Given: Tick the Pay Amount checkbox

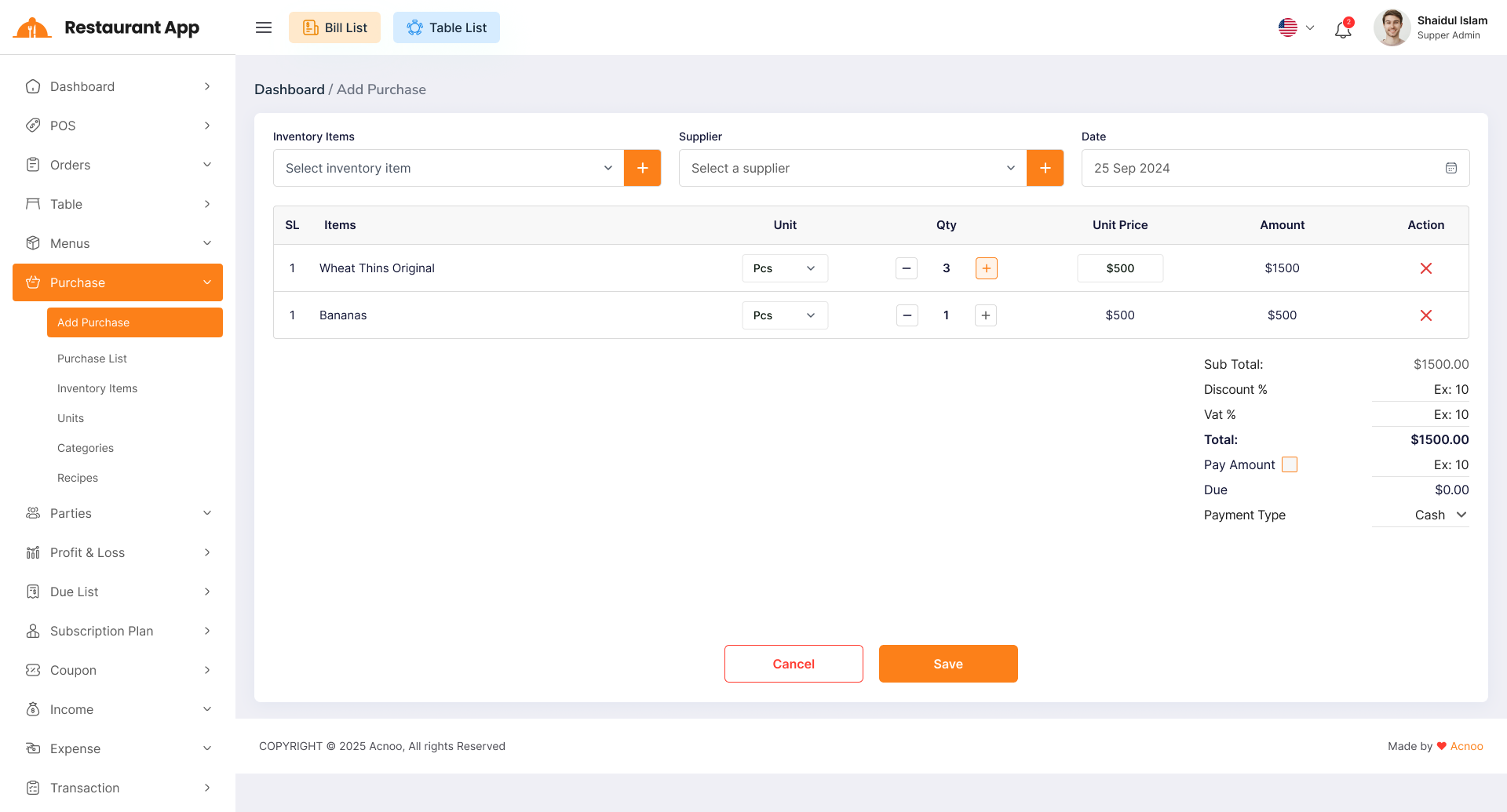Looking at the screenshot, I should 1289,464.
